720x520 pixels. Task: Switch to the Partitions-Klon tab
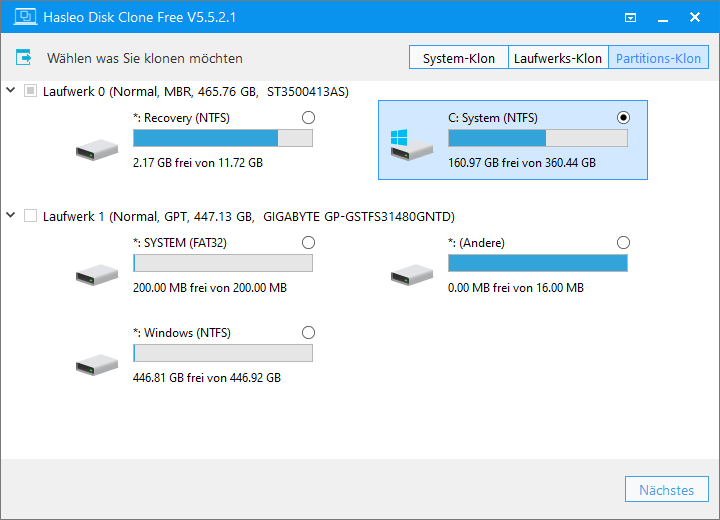tap(658, 58)
